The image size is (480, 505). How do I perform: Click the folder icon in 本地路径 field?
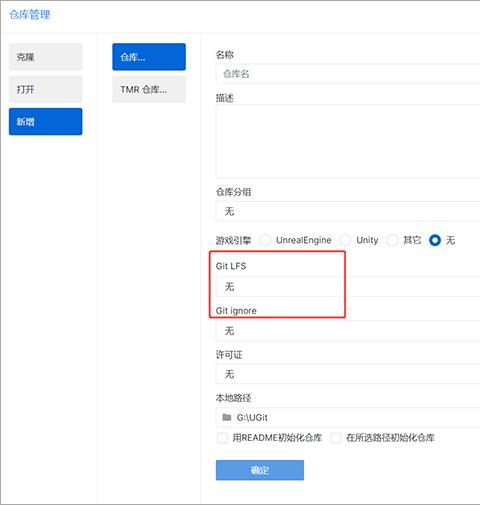pos(227,417)
